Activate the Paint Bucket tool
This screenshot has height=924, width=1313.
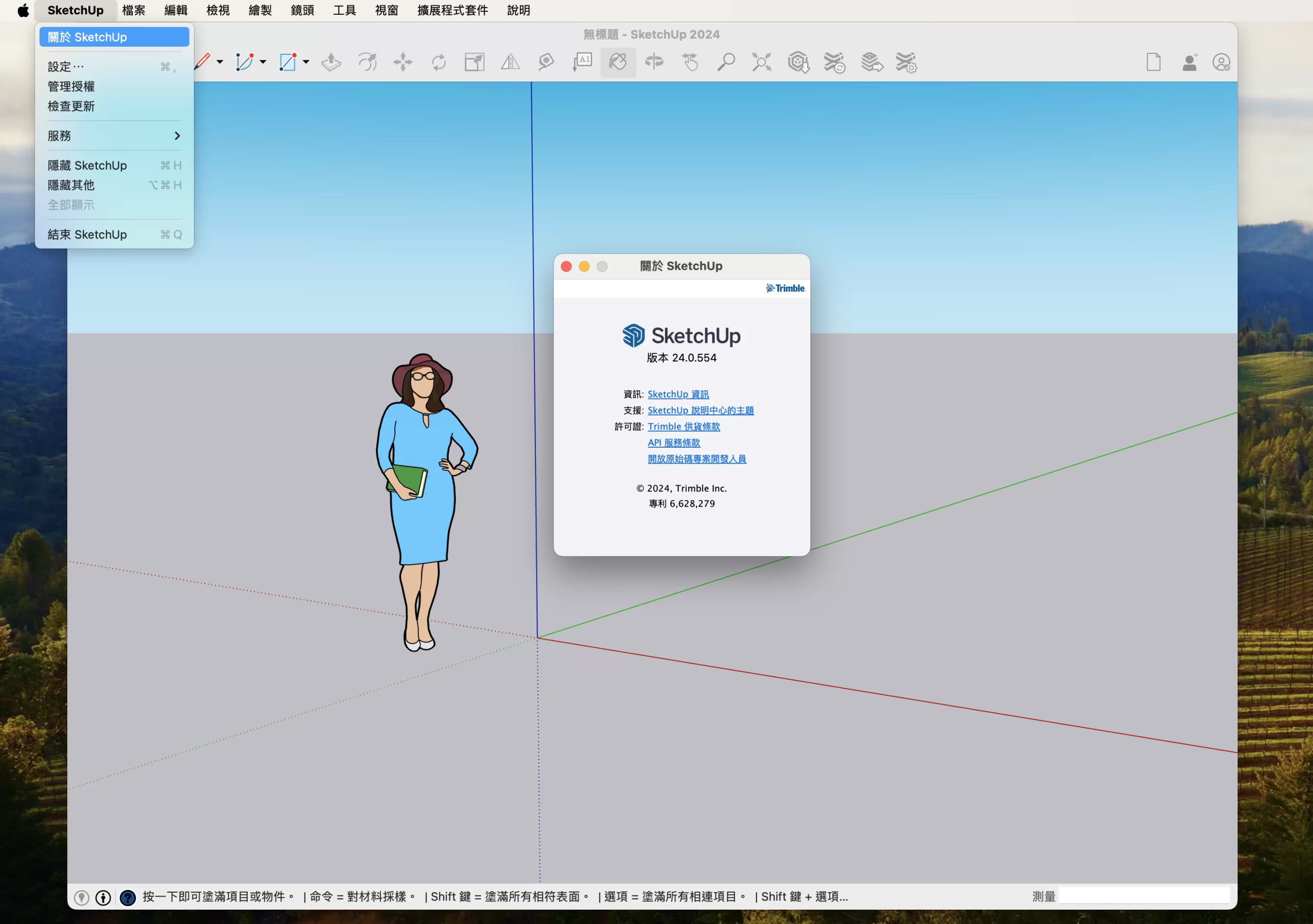[618, 62]
